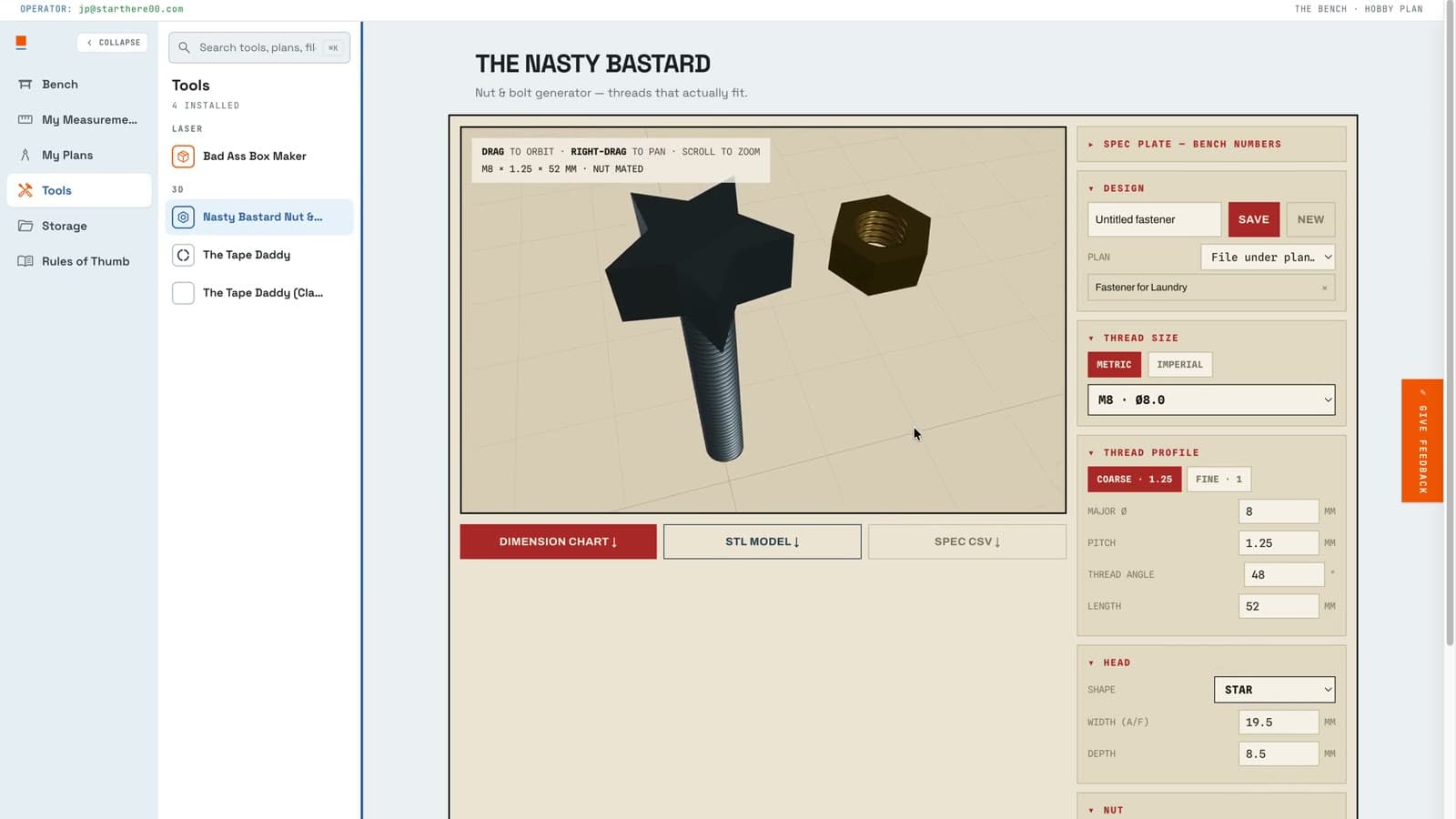Open the Storage section
This screenshot has width=1456, height=819.
click(79, 226)
